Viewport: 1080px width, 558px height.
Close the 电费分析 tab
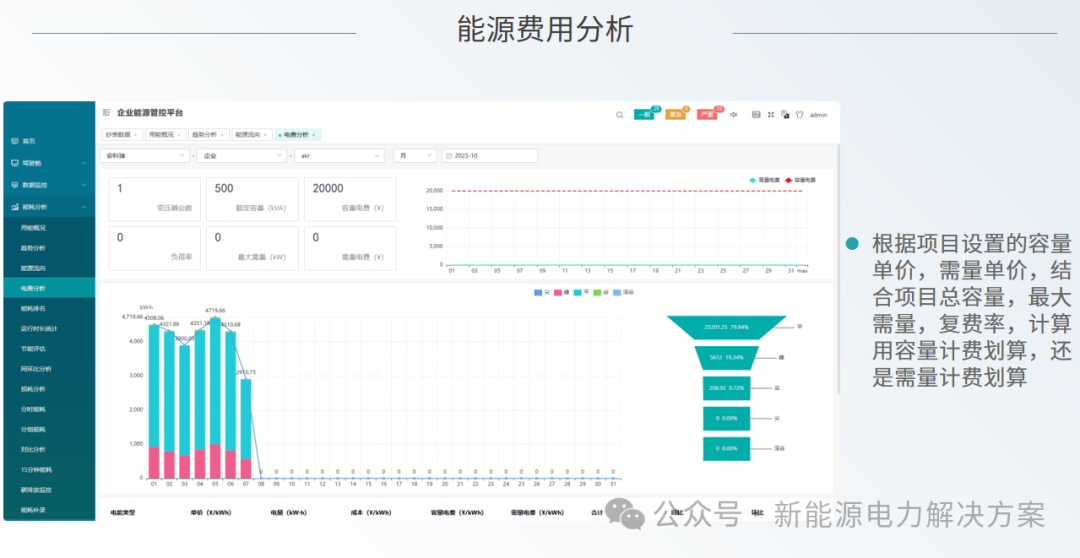tap(313, 135)
